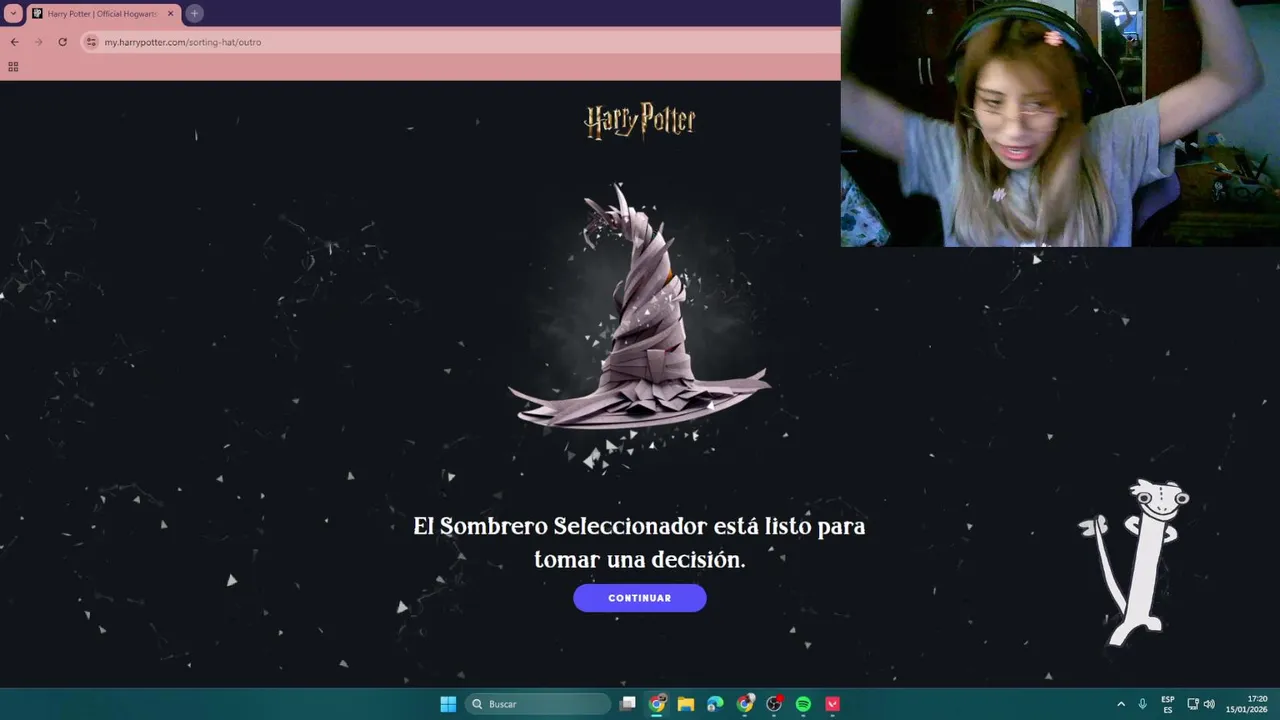
Task: Switch to the first Chrome taskbar icon
Action: [x=657, y=704]
